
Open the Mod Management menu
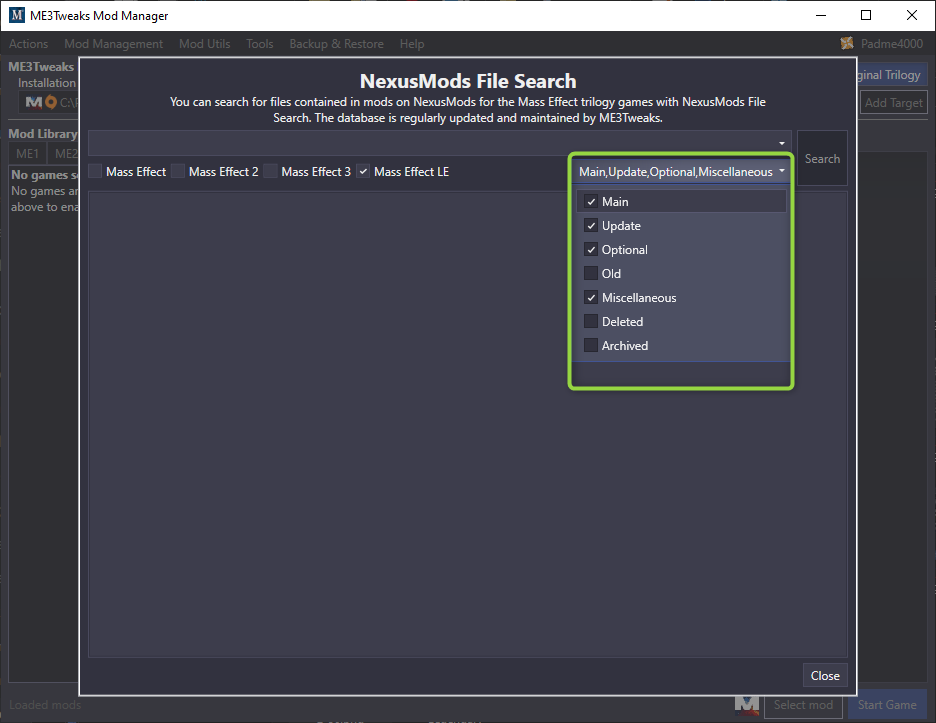tap(113, 44)
